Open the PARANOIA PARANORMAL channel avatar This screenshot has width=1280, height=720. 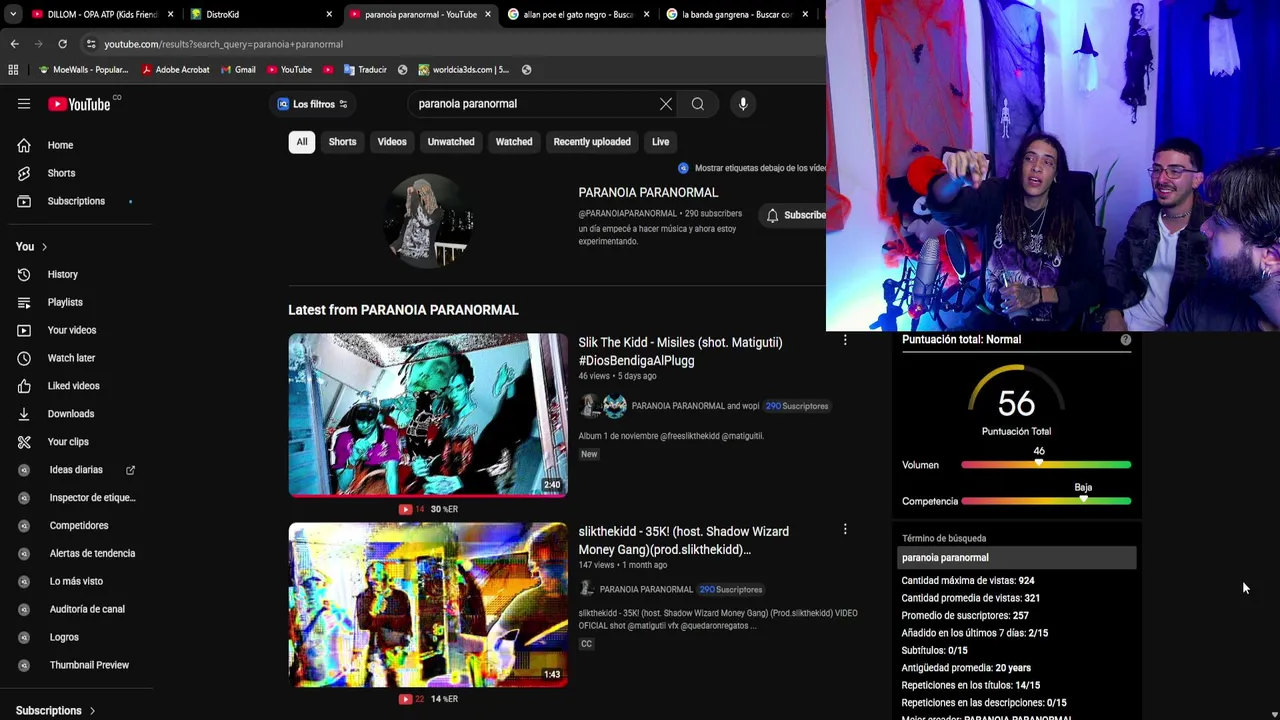(428, 221)
